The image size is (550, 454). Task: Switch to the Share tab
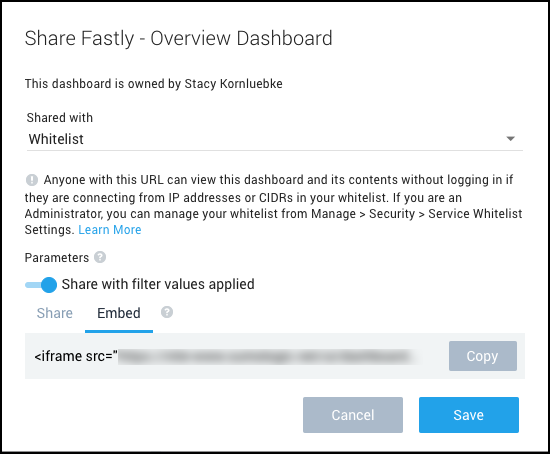pyautogui.click(x=55, y=313)
